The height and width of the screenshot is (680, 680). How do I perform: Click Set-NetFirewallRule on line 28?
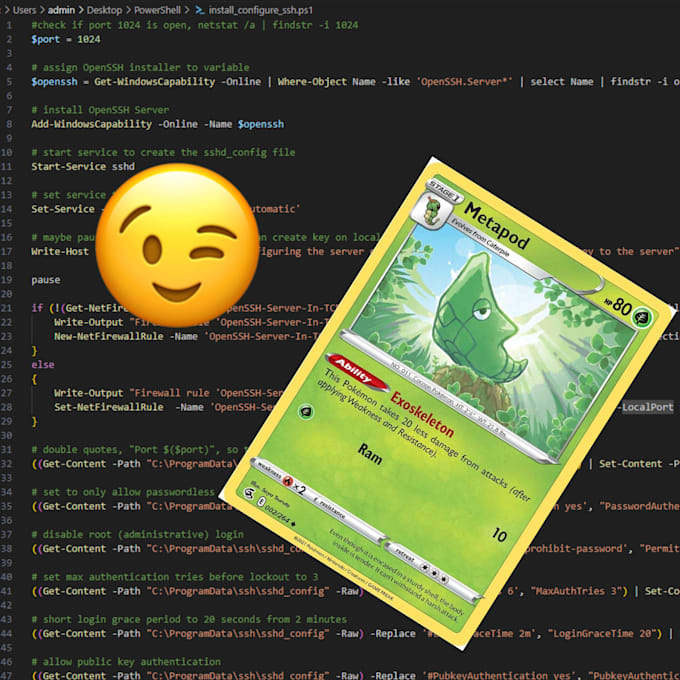coord(108,407)
